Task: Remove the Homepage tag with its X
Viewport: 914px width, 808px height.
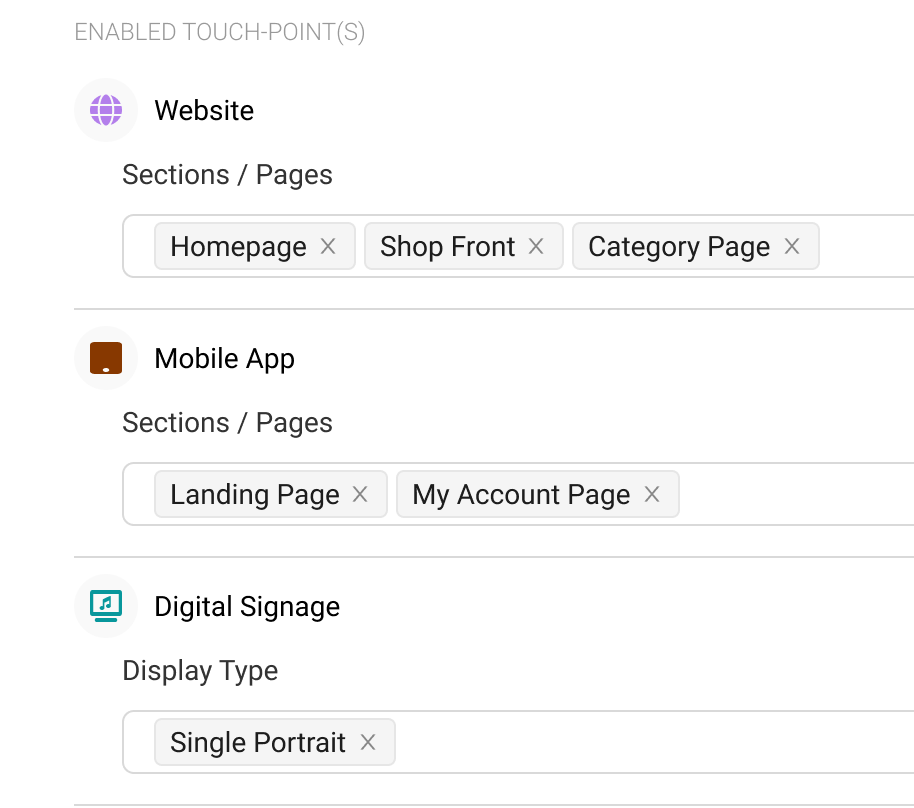Action: click(x=328, y=246)
